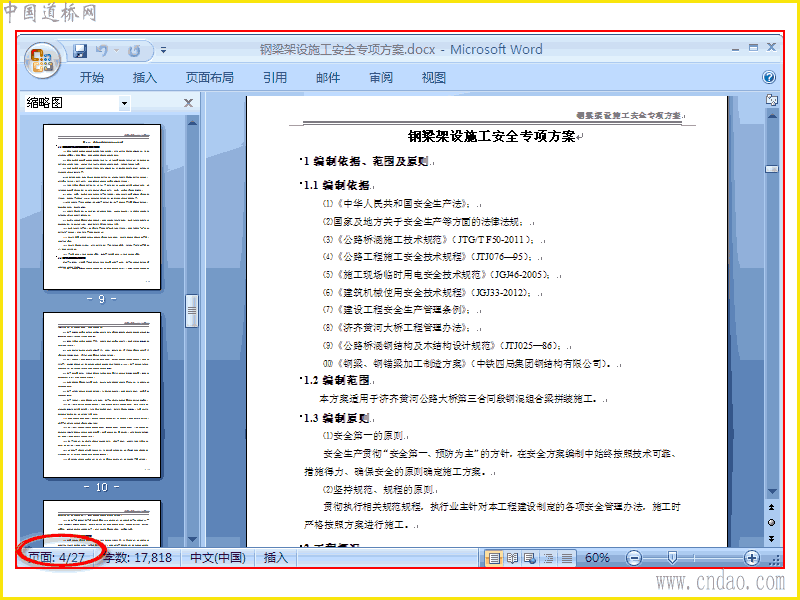The image size is (800, 600).
Task: Toggle the 插入 overtype mode indicator
Action: [276, 557]
